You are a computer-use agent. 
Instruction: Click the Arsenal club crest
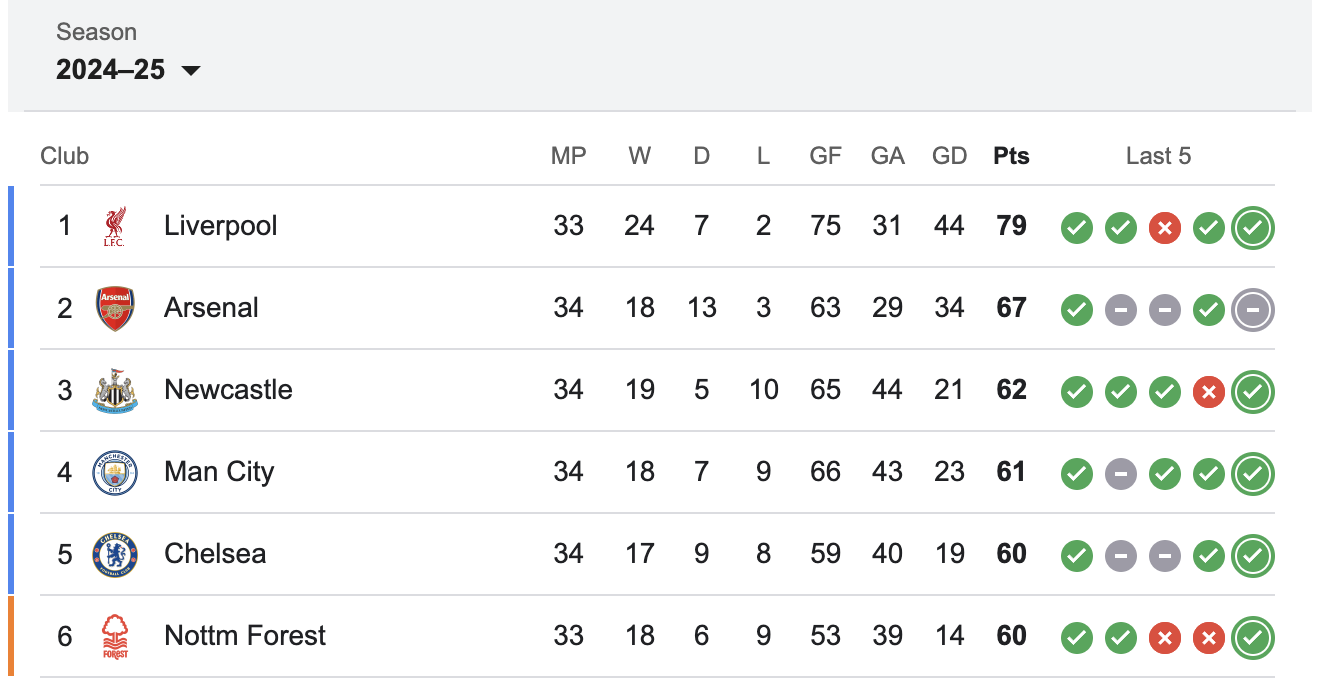pos(115,308)
